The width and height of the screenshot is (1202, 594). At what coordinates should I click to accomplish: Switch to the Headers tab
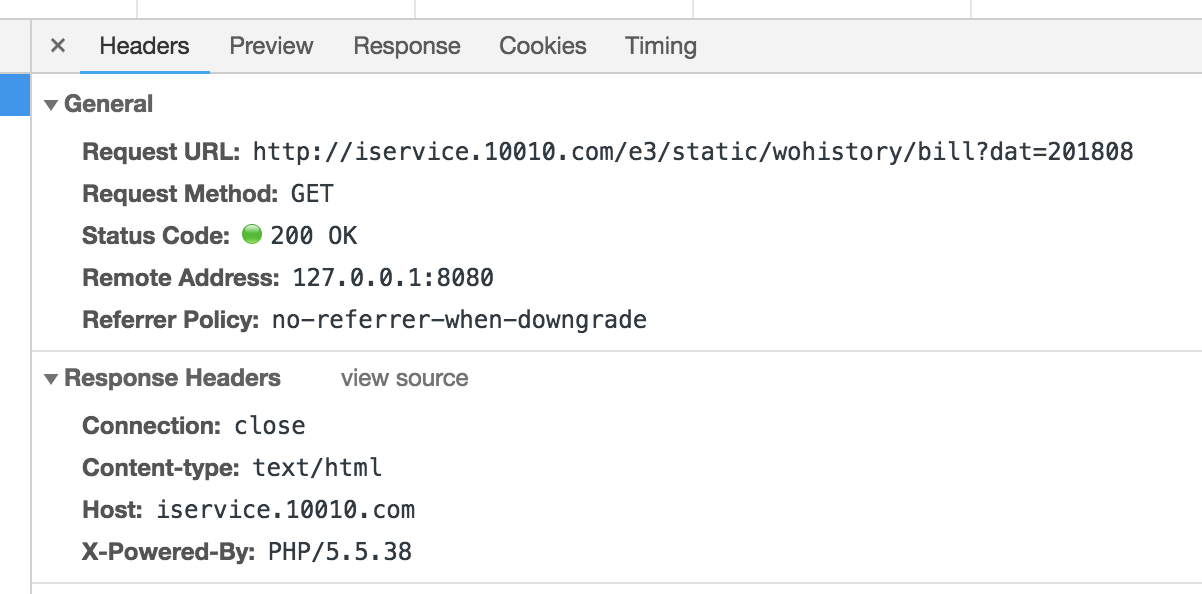point(144,46)
